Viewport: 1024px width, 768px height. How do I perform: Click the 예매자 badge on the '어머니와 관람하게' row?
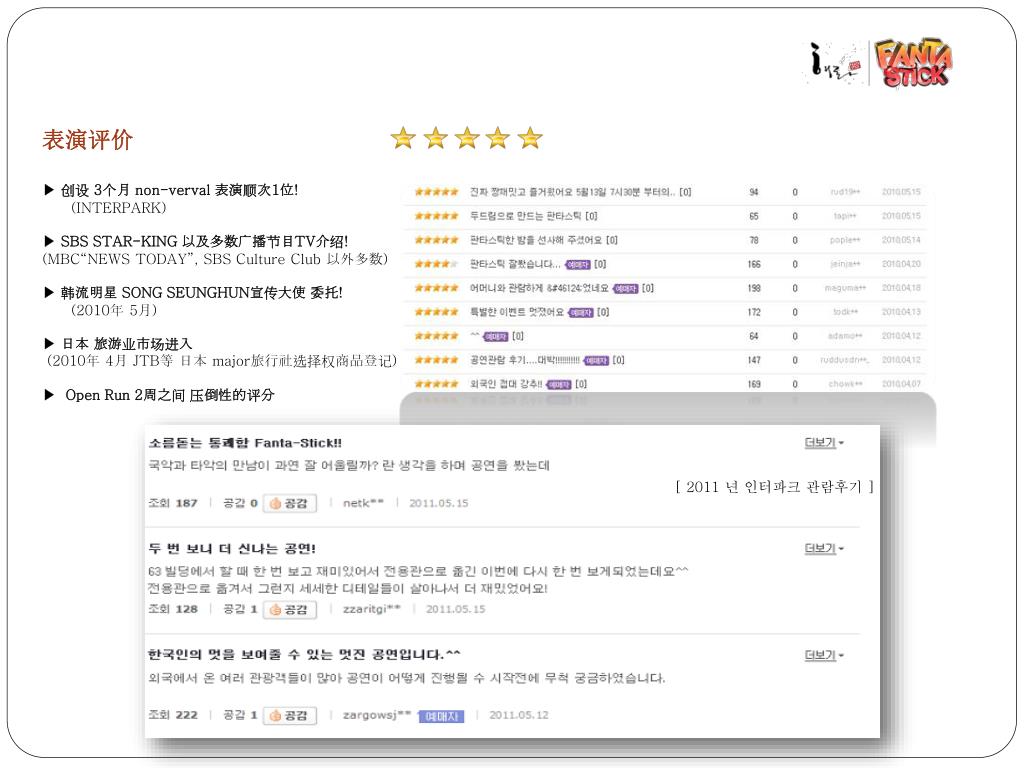[626, 289]
